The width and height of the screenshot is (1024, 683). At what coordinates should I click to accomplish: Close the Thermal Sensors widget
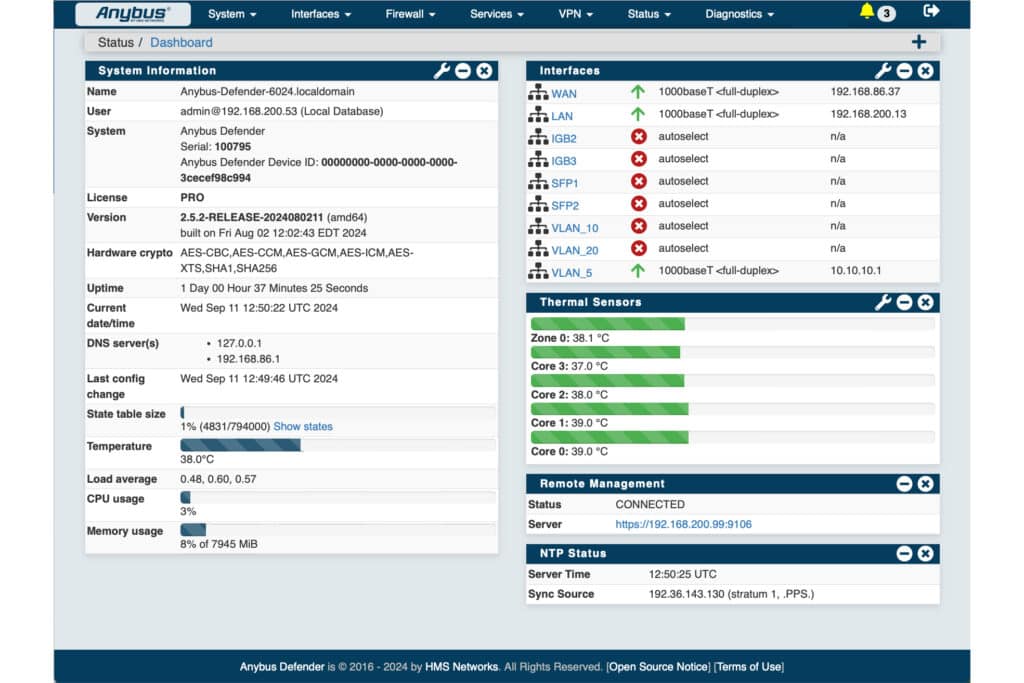click(925, 302)
